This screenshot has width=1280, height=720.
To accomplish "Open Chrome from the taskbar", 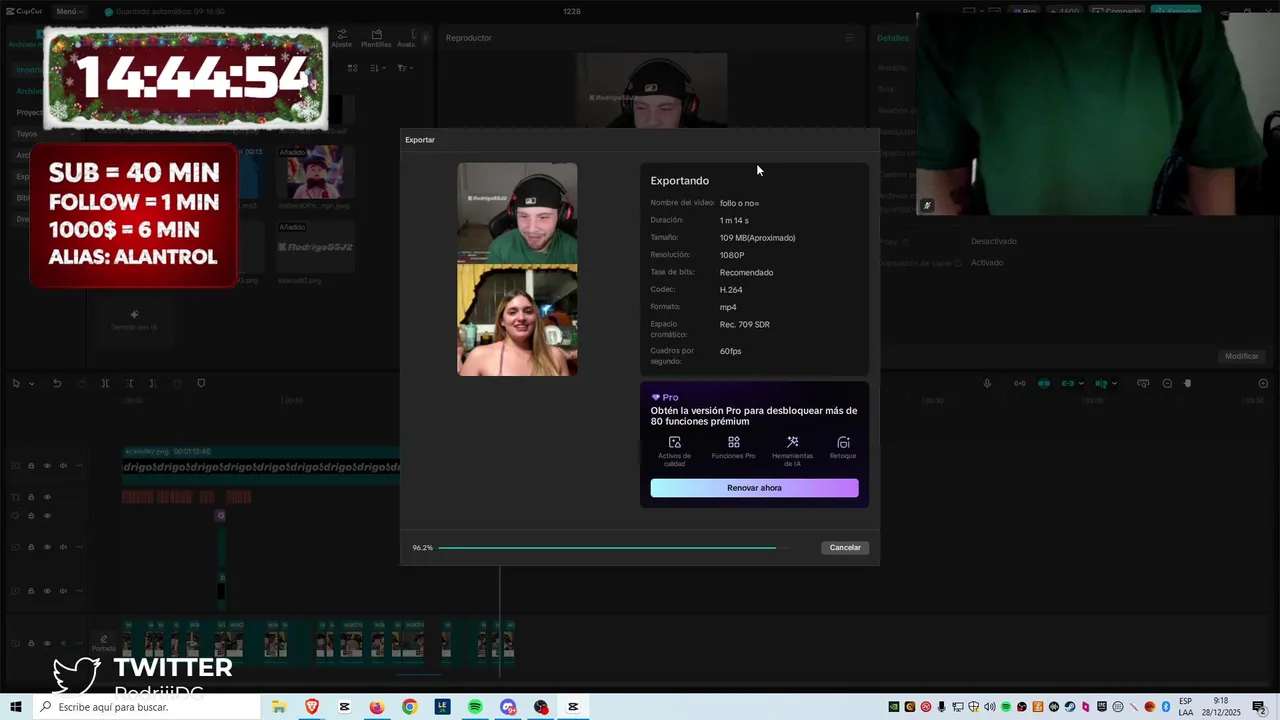I will tap(409, 707).
